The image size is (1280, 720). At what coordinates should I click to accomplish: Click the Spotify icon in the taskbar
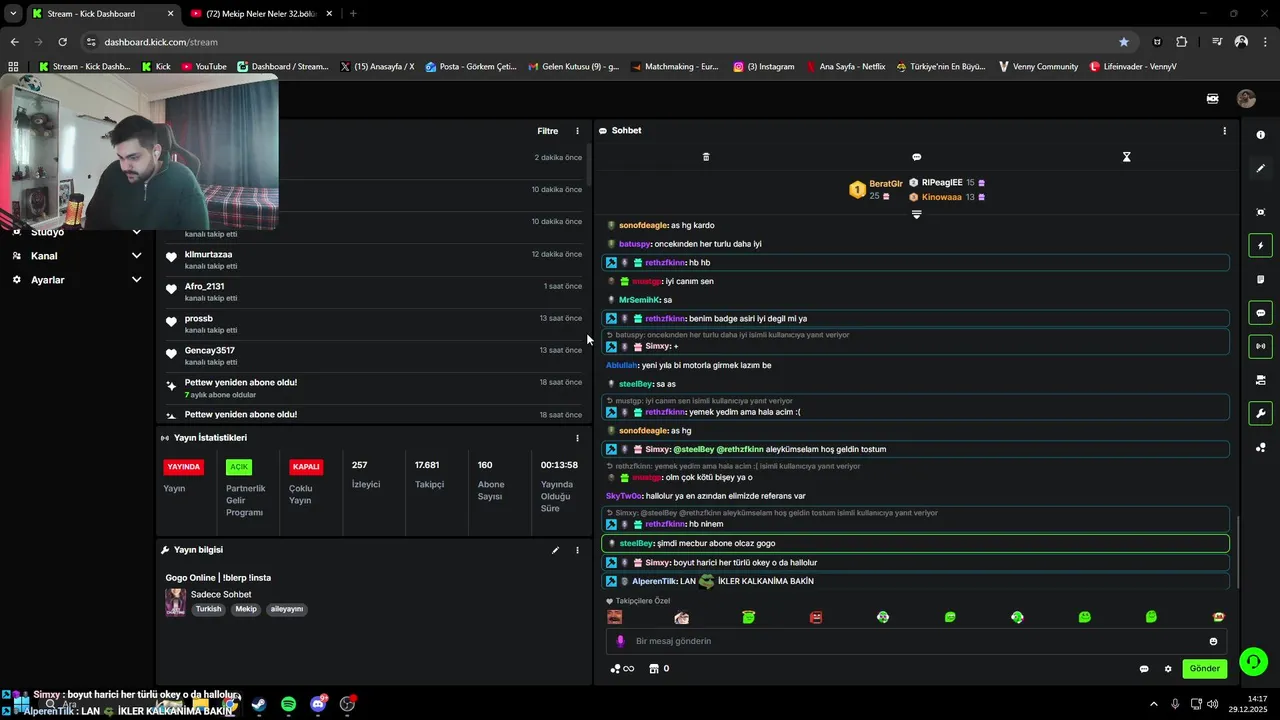click(x=288, y=704)
